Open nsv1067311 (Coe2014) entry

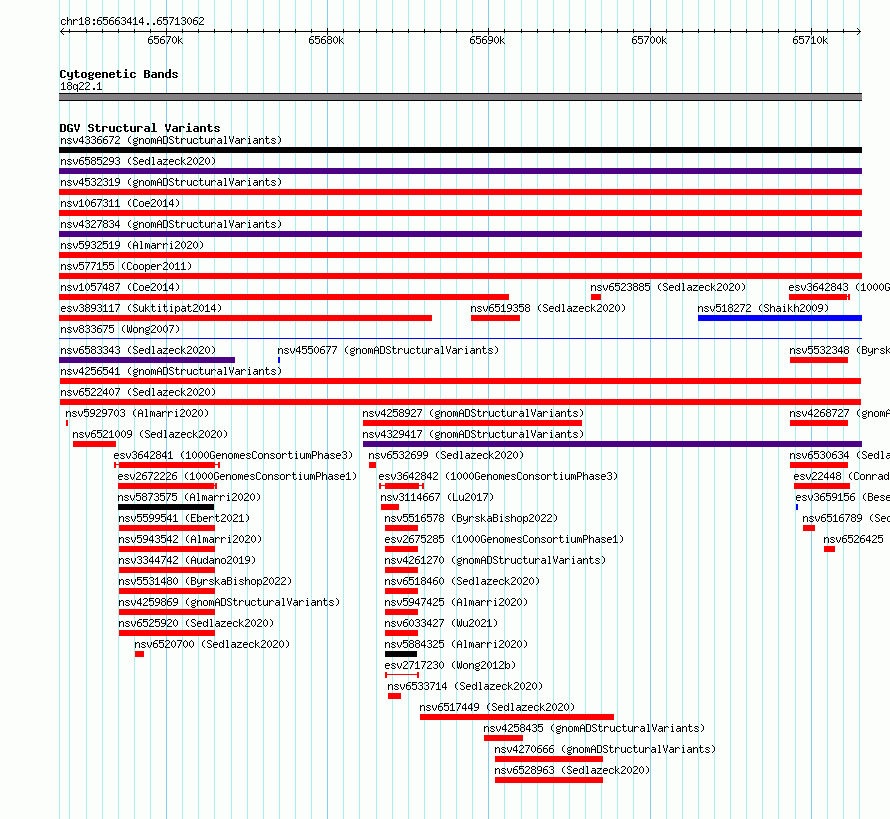coord(120,203)
